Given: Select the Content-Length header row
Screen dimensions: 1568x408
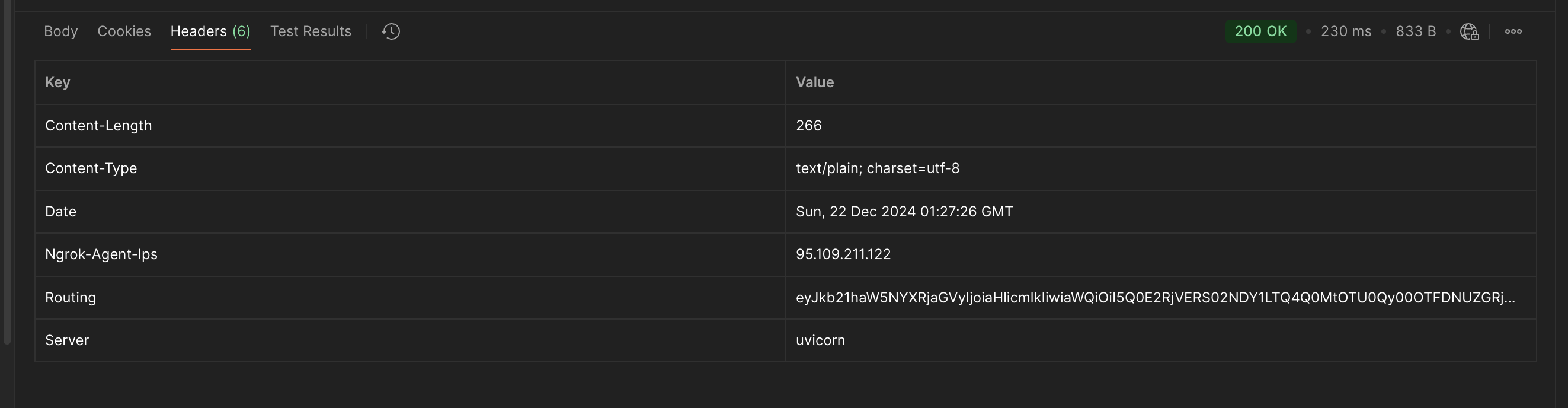Looking at the screenshot, I should (98, 126).
